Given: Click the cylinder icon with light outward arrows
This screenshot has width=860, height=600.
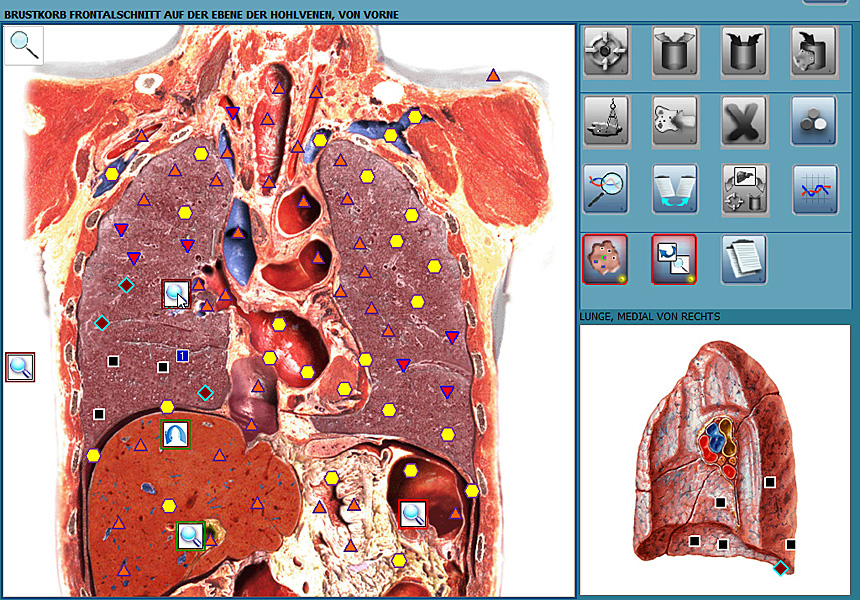Looking at the screenshot, I should (675, 51).
